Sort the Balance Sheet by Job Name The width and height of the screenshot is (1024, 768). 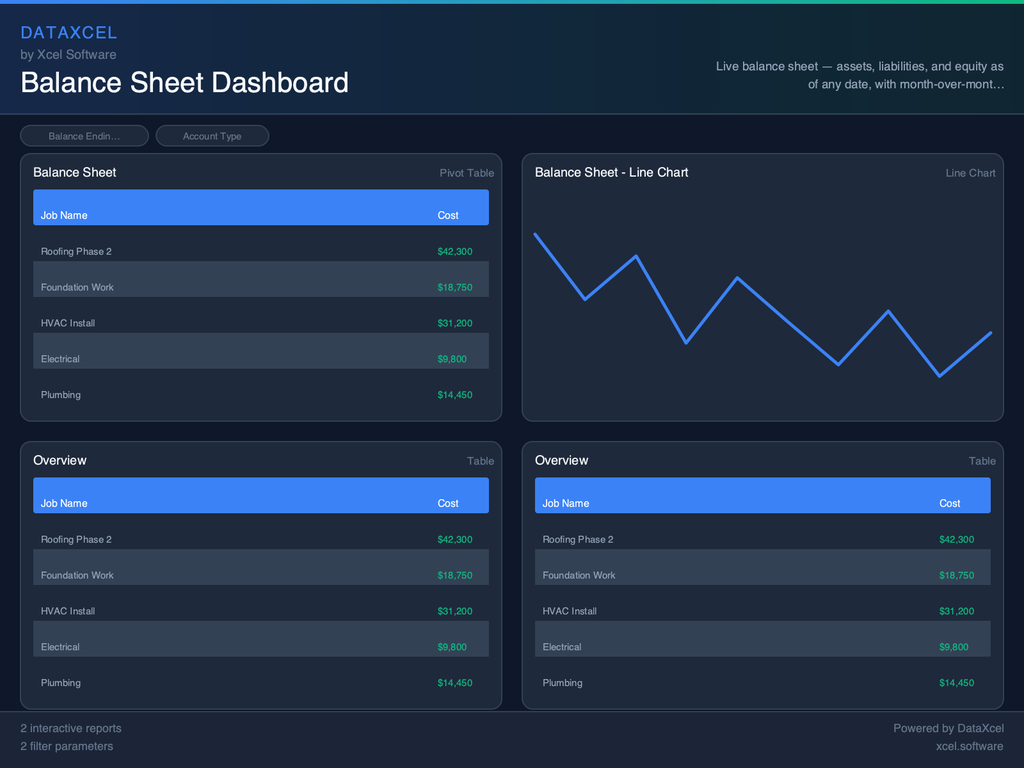point(64,215)
